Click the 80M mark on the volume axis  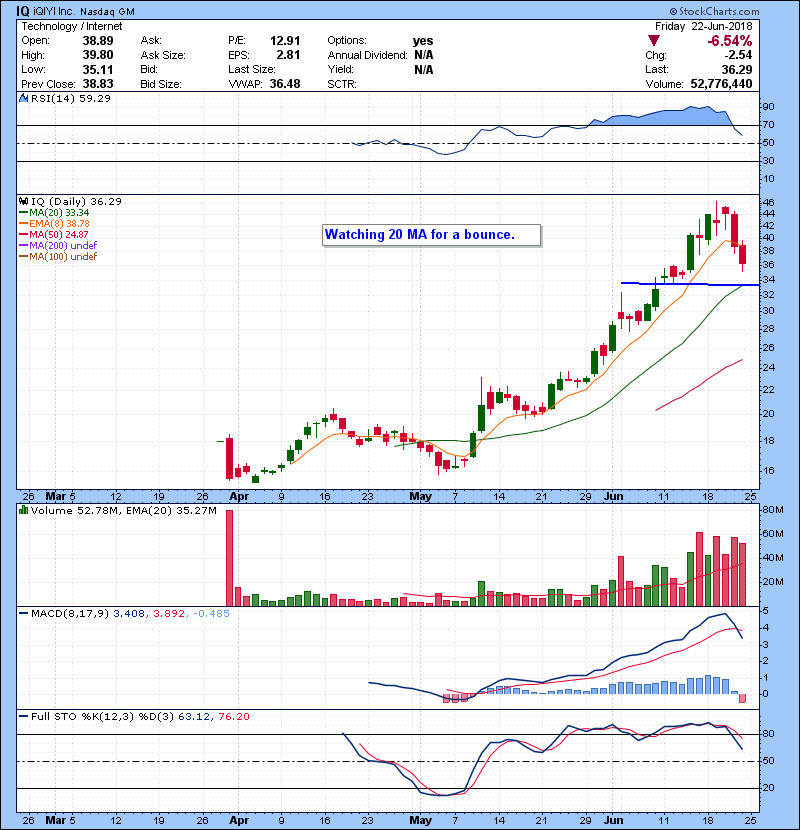(x=772, y=510)
